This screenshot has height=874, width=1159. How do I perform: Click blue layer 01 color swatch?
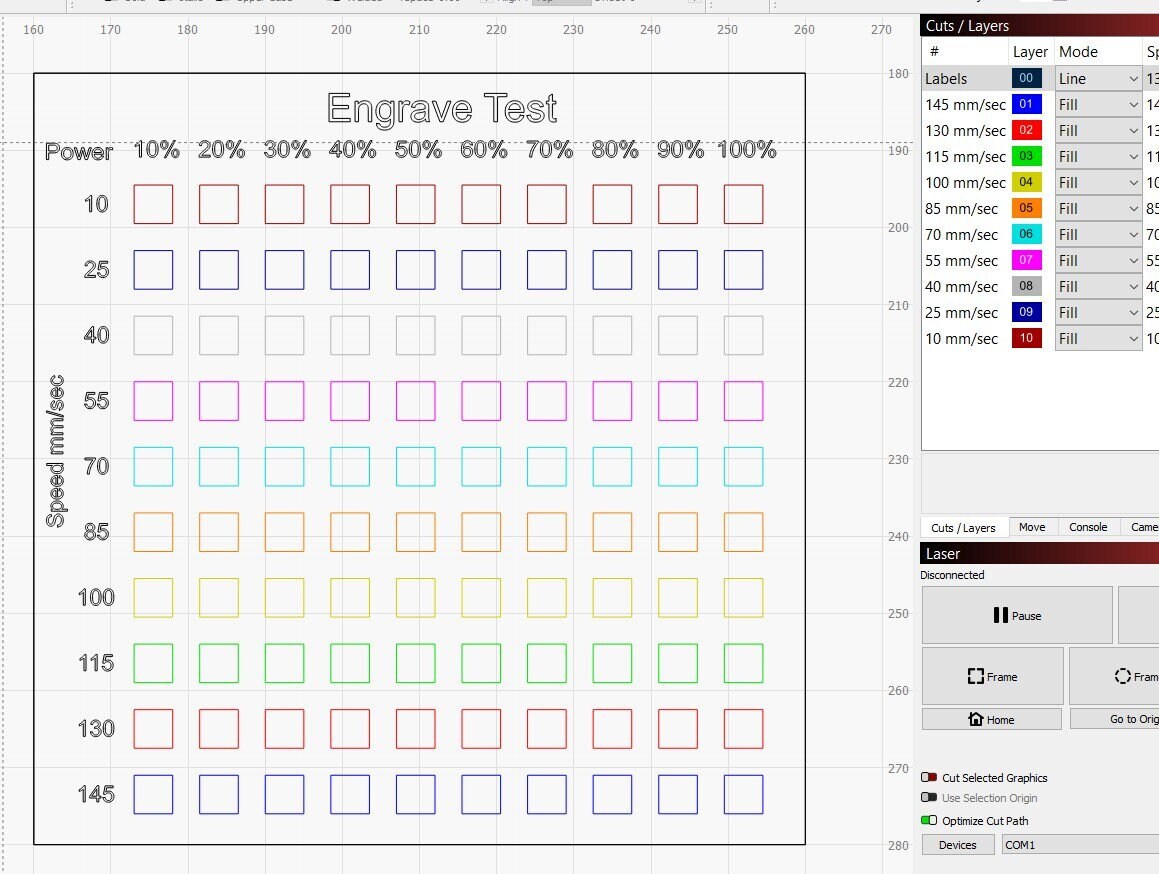pos(1027,104)
